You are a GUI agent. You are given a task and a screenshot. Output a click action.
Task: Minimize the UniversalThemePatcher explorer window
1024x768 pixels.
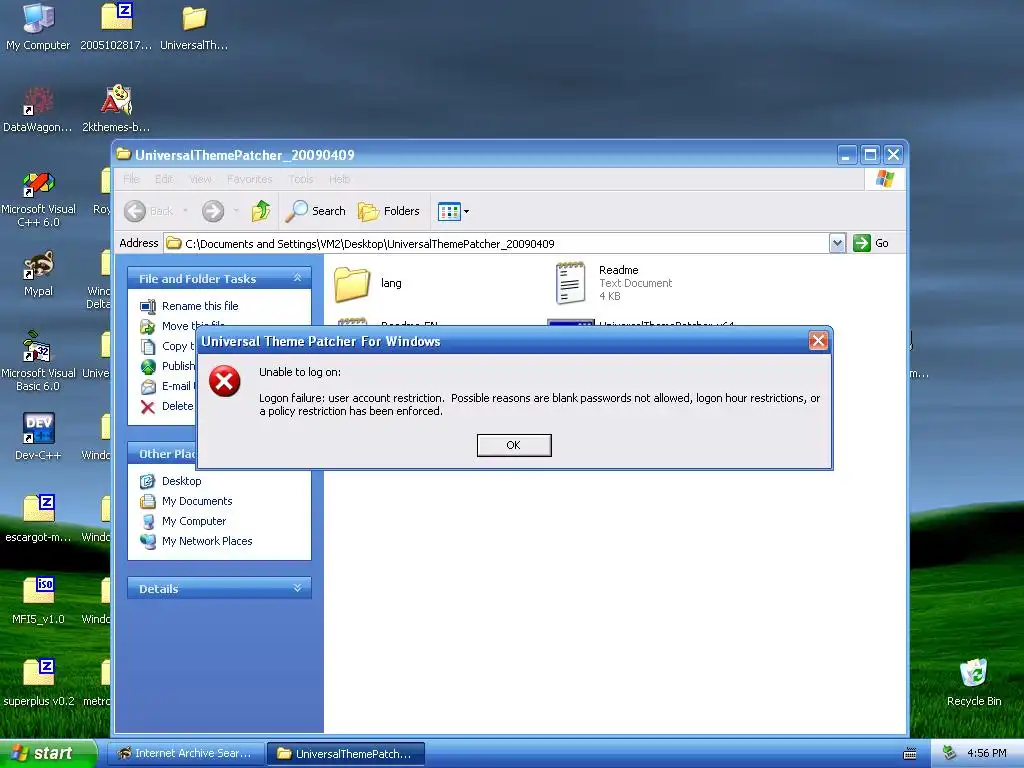tap(847, 155)
